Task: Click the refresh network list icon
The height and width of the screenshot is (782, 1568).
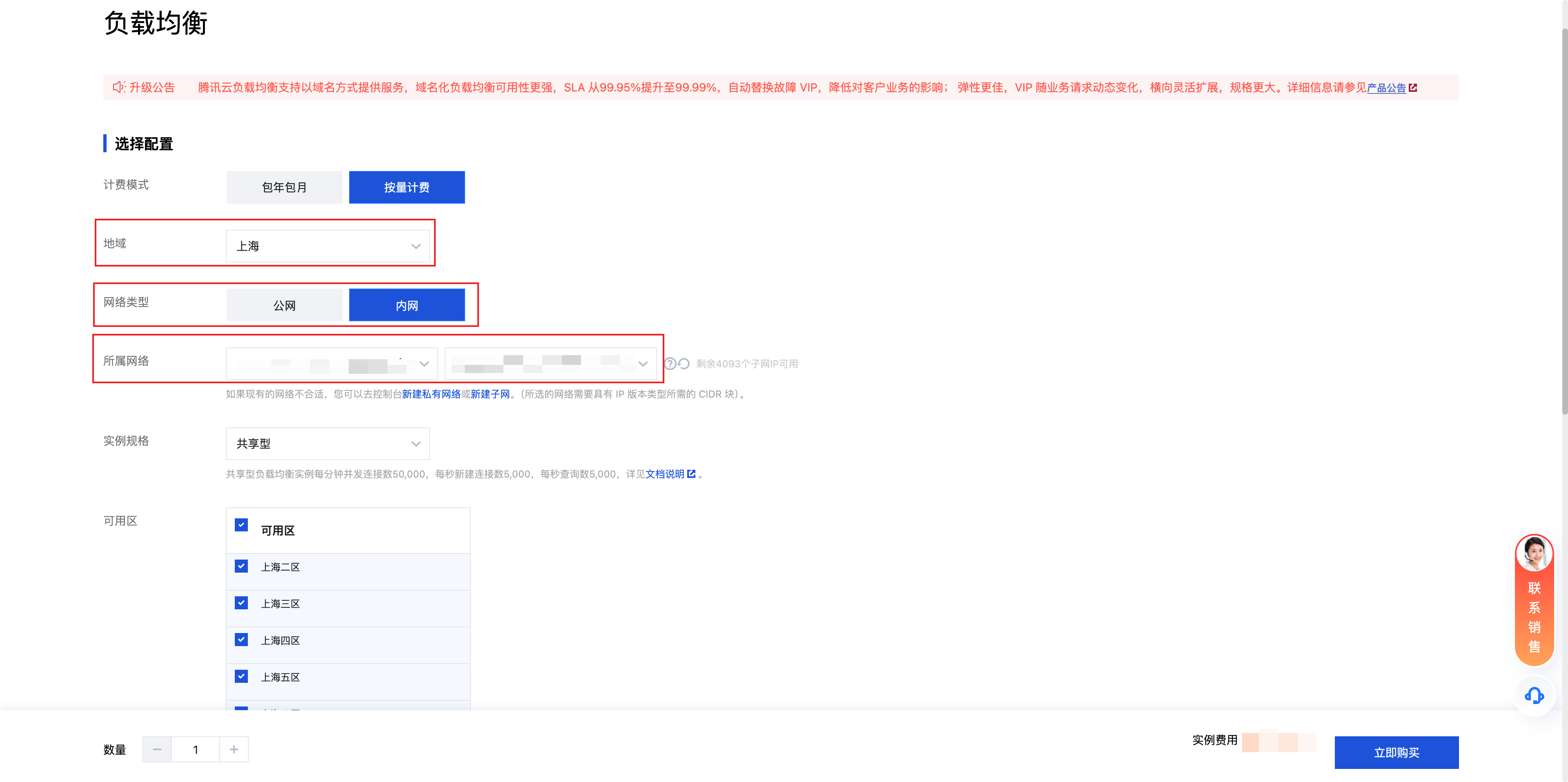Action: (684, 363)
